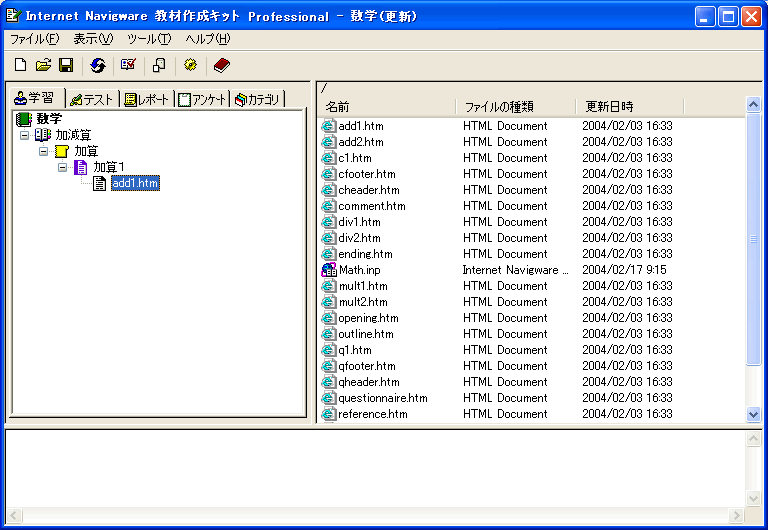Click the red book help icon
768x530 pixels.
click(221, 65)
